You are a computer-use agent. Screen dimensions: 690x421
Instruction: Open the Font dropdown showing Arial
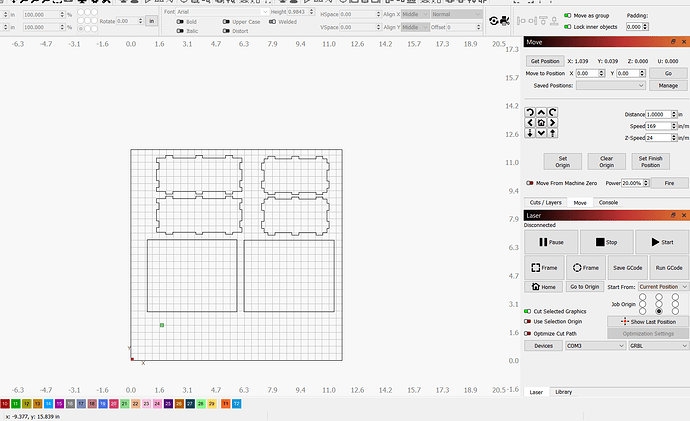coord(223,12)
